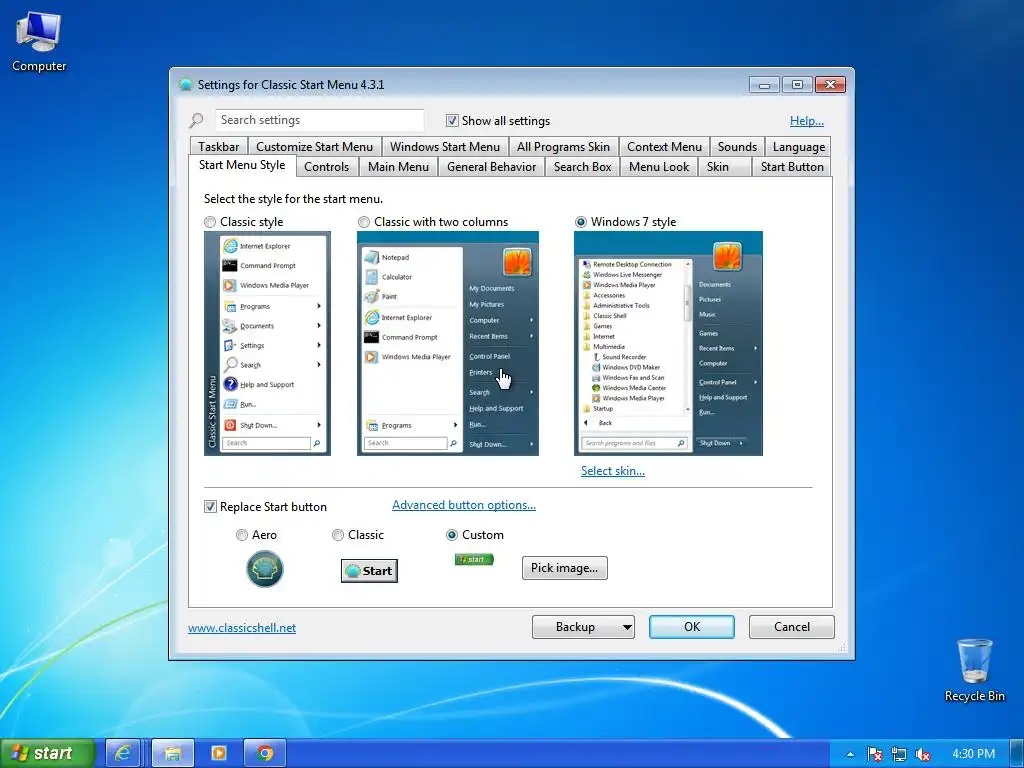Switch to the Controls tab
The image size is (1024, 768).
pos(327,167)
